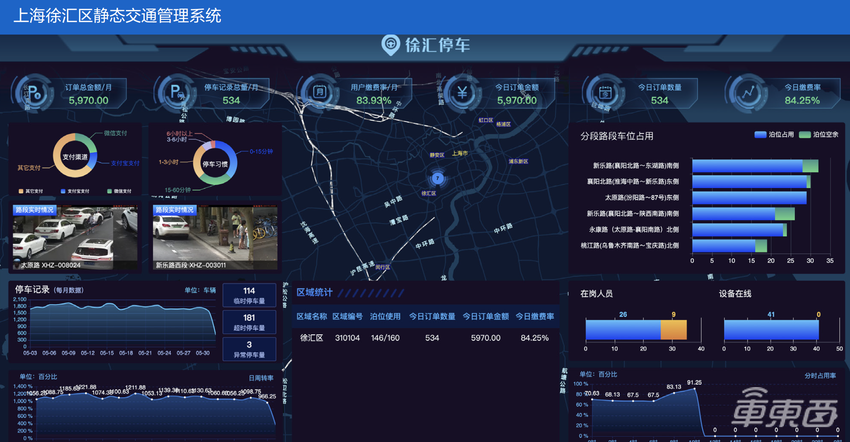Click the 今日订单数量 column header
Image resolution: width=850 pixels, height=442 pixels.
point(432,316)
